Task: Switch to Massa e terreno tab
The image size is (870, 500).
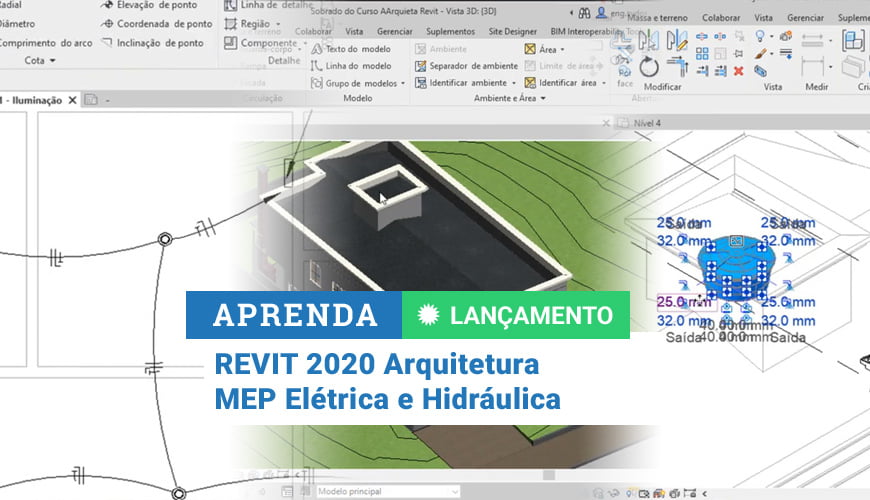Action: pos(657,18)
